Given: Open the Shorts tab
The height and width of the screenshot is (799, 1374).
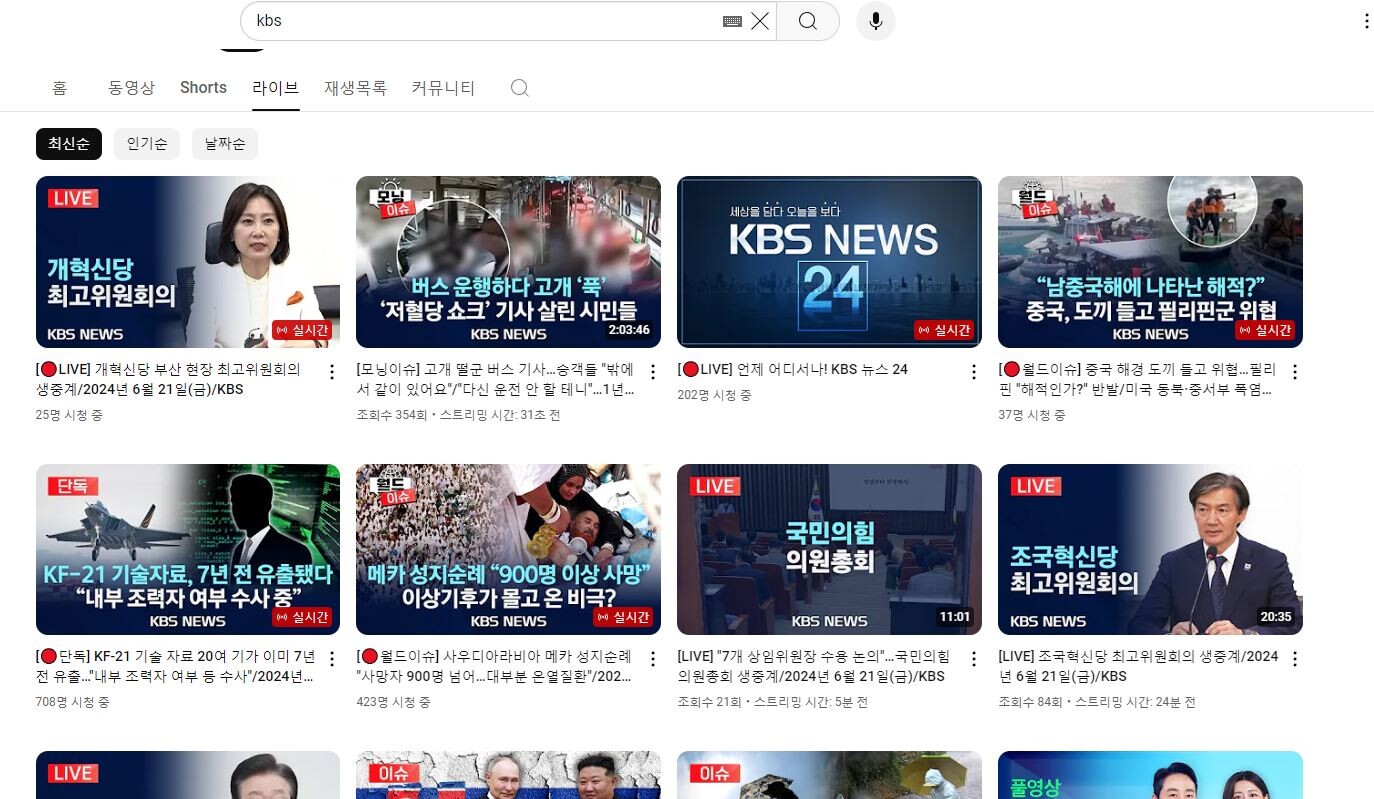Looking at the screenshot, I should [x=203, y=88].
